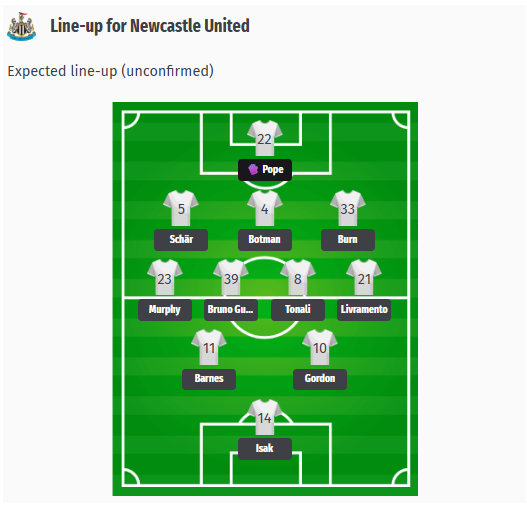Open Schär's player name tag
Screen dimensions: 527x505
click(x=181, y=240)
